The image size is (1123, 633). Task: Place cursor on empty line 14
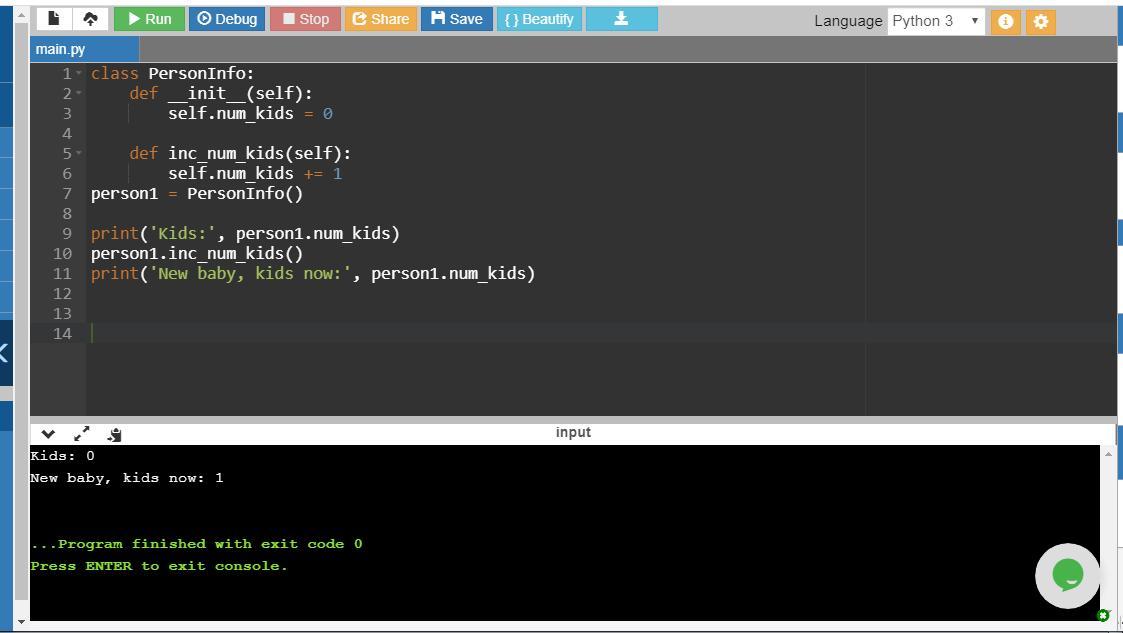point(602,333)
